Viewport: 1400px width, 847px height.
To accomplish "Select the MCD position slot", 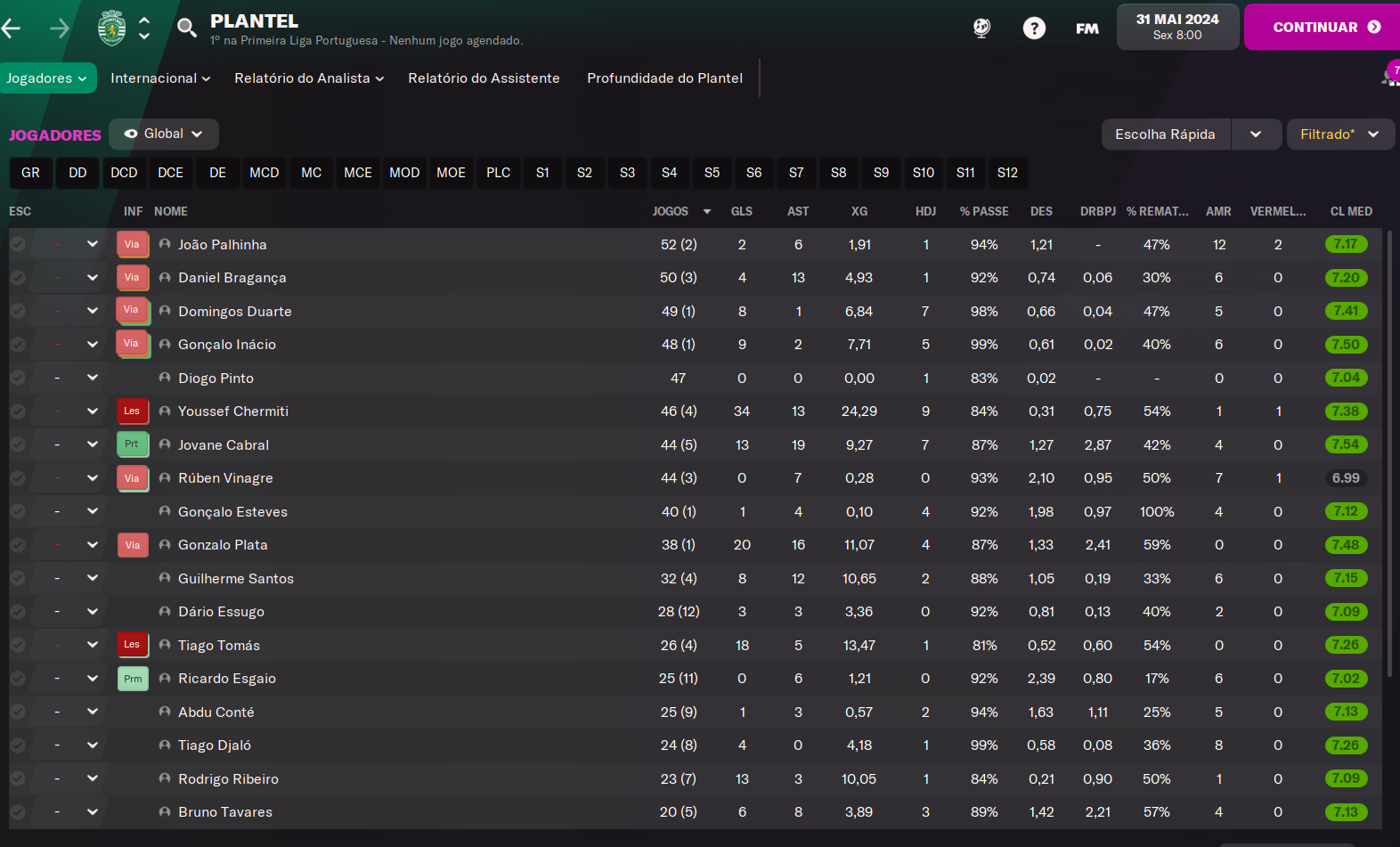I will (x=264, y=173).
